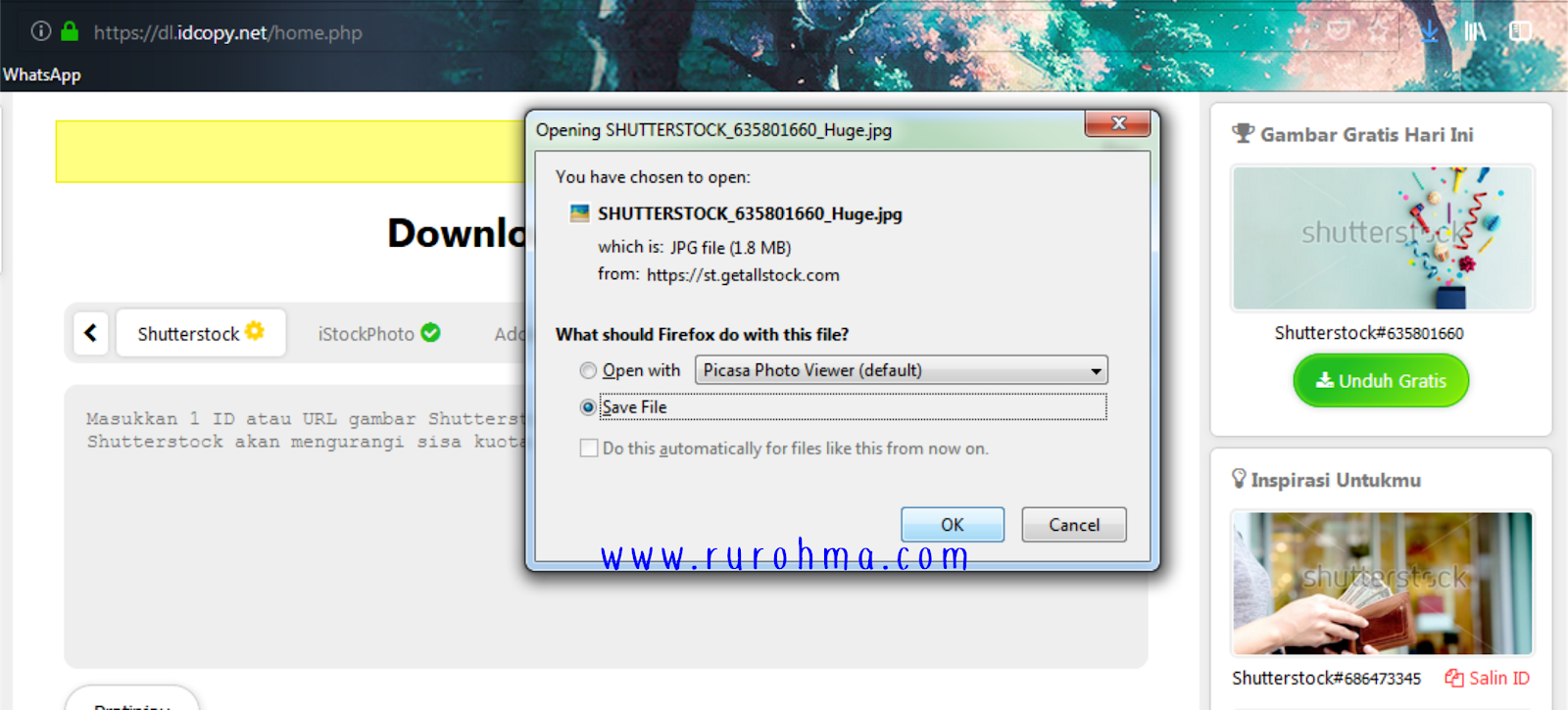Click the gold badge on Shutterstock tab

click(255, 331)
